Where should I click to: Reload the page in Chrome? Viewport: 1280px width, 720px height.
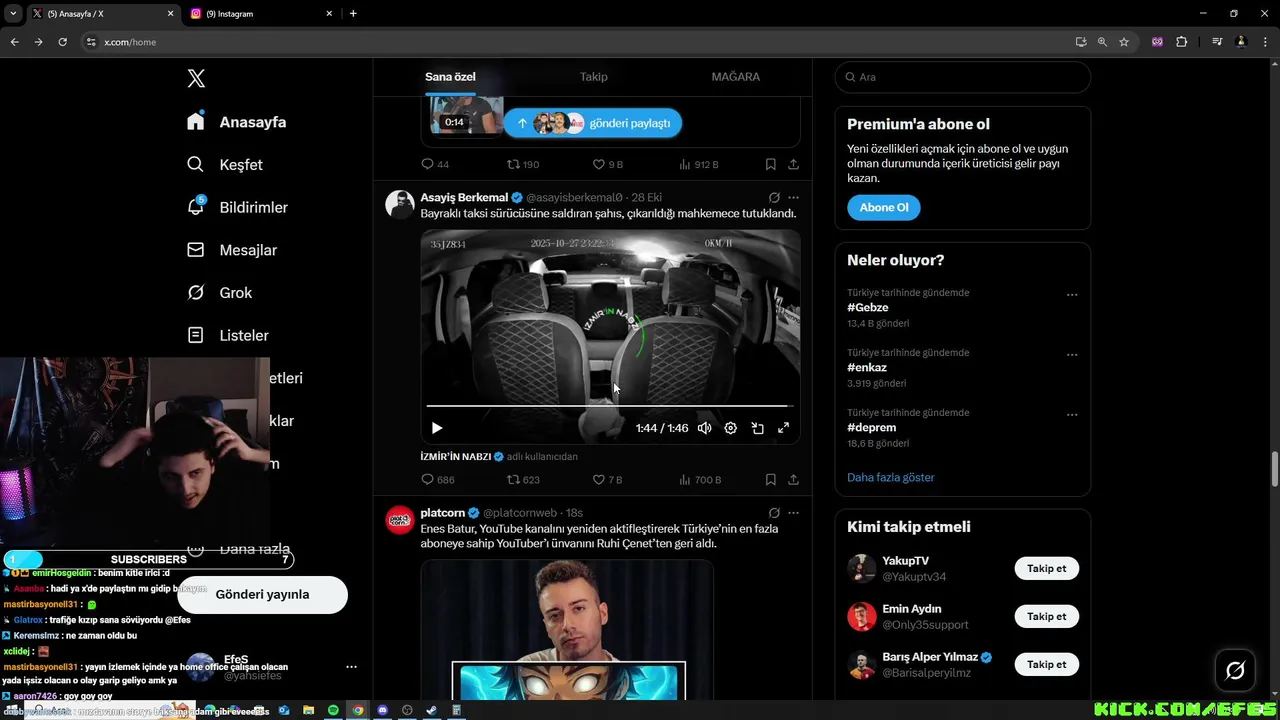point(62,42)
